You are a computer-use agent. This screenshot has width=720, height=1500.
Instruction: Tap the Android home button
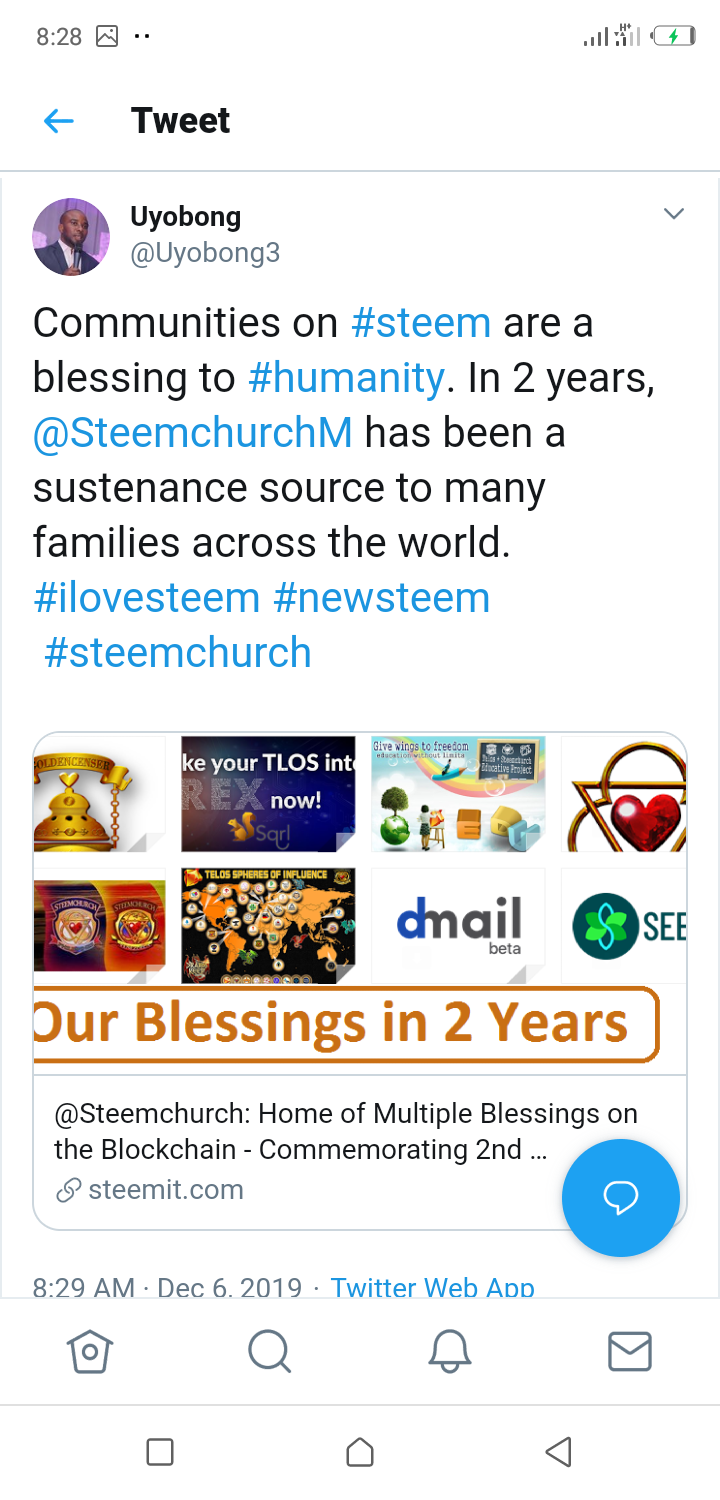point(360,1452)
